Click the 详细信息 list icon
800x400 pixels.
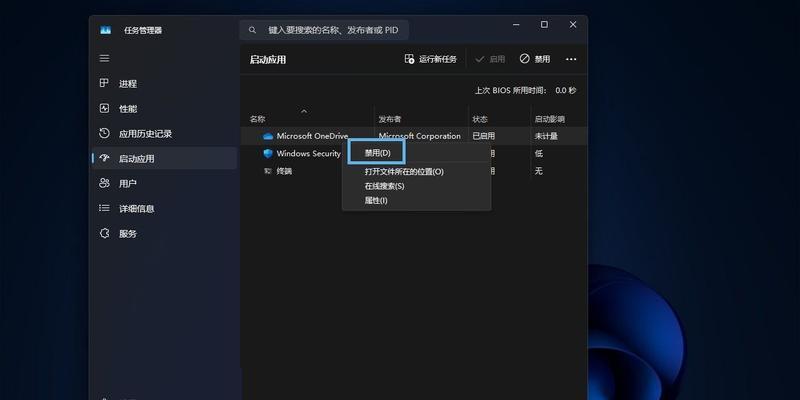coord(104,208)
